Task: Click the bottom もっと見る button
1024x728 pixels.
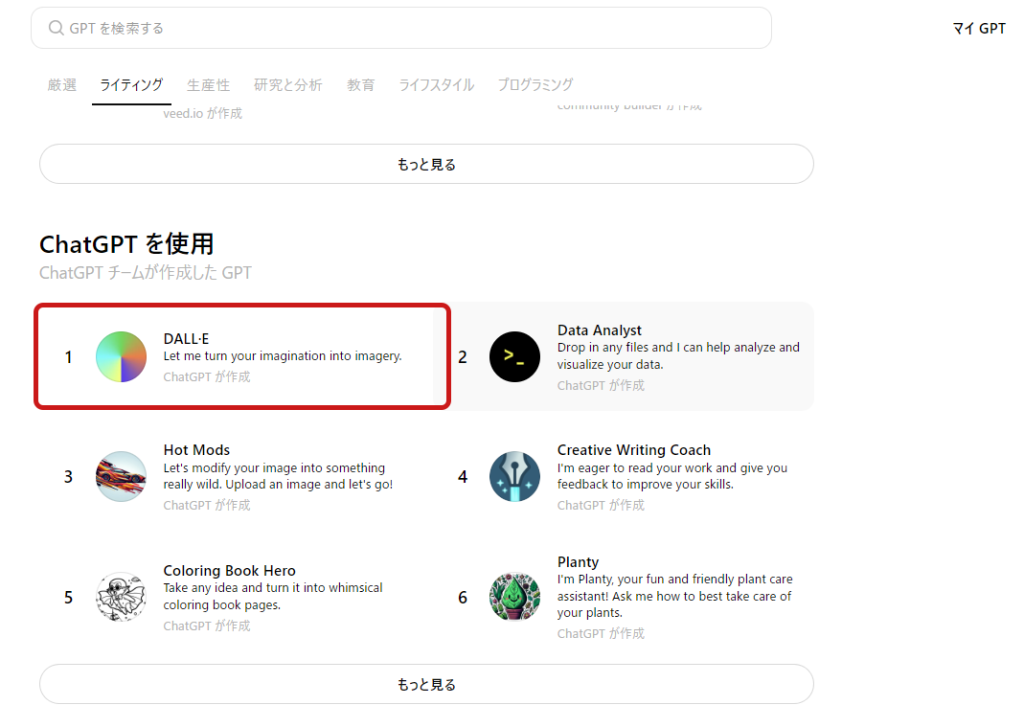Action: (x=426, y=684)
